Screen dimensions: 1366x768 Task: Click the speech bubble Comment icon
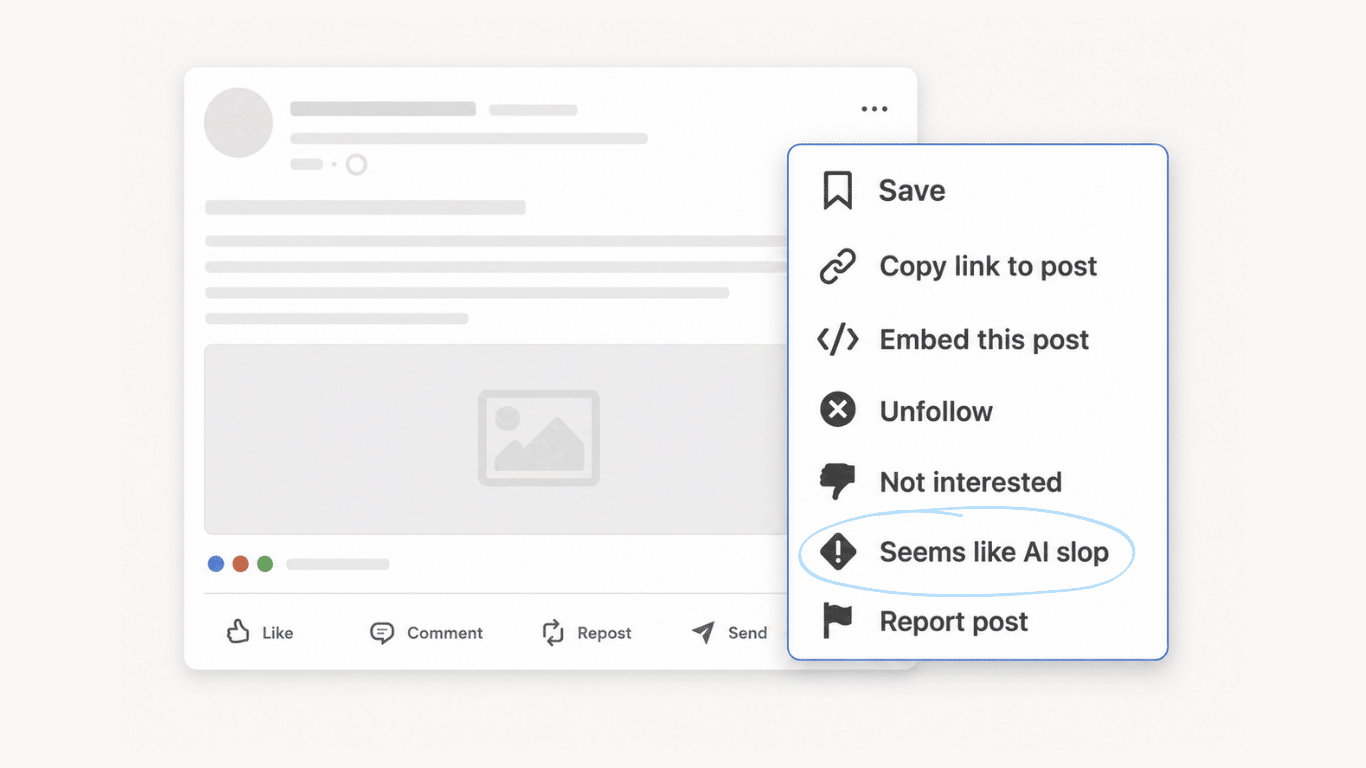382,633
